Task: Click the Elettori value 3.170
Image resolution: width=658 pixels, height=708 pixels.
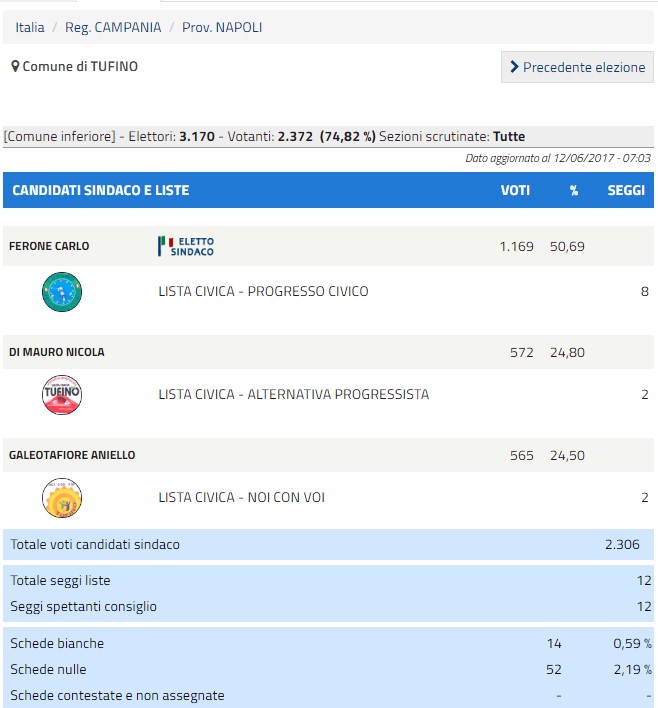Action: [x=197, y=136]
